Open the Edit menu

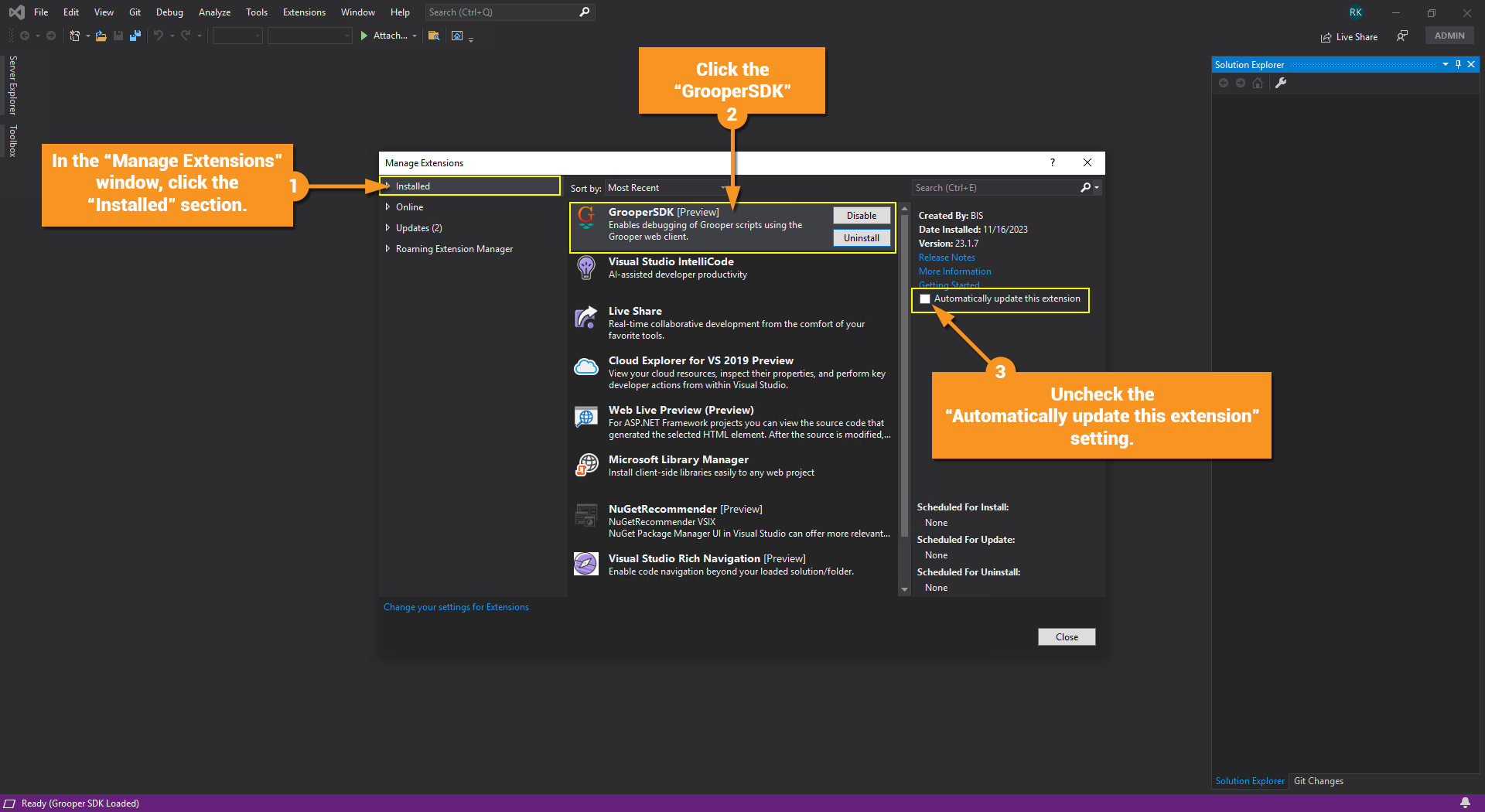point(71,12)
